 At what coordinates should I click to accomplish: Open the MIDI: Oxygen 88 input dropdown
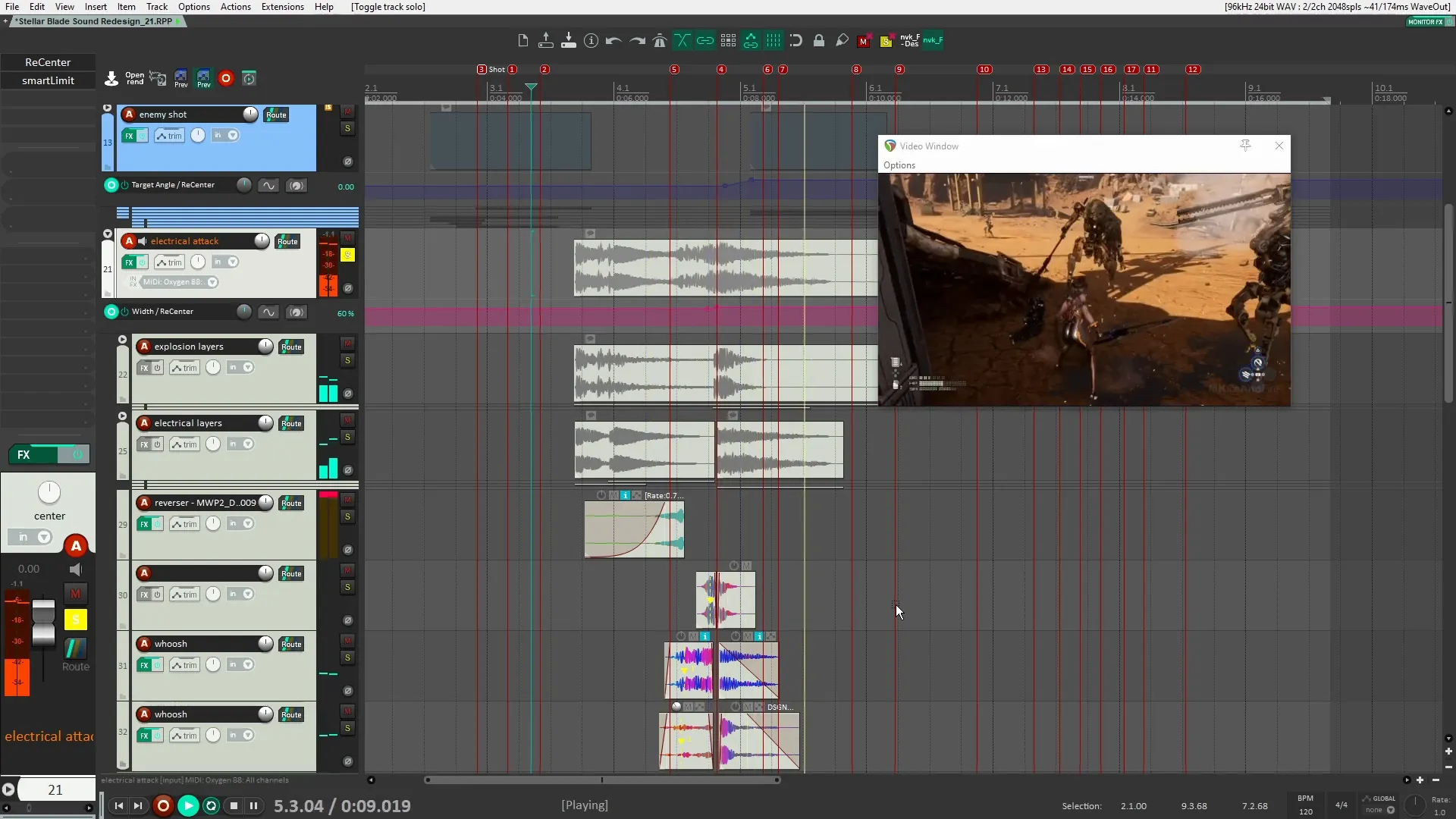click(212, 282)
